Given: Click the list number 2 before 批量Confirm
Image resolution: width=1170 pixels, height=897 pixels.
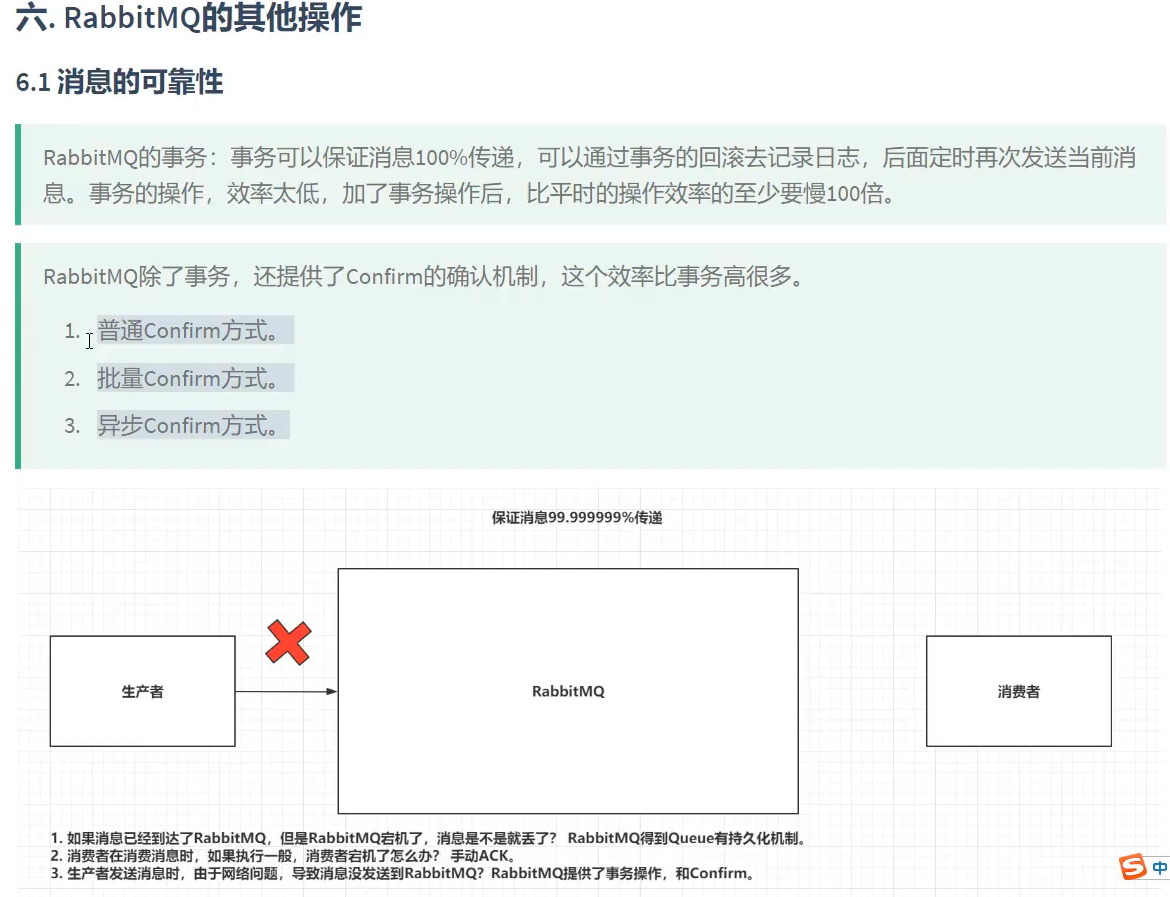Looking at the screenshot, I should click(x=72, y=379).
